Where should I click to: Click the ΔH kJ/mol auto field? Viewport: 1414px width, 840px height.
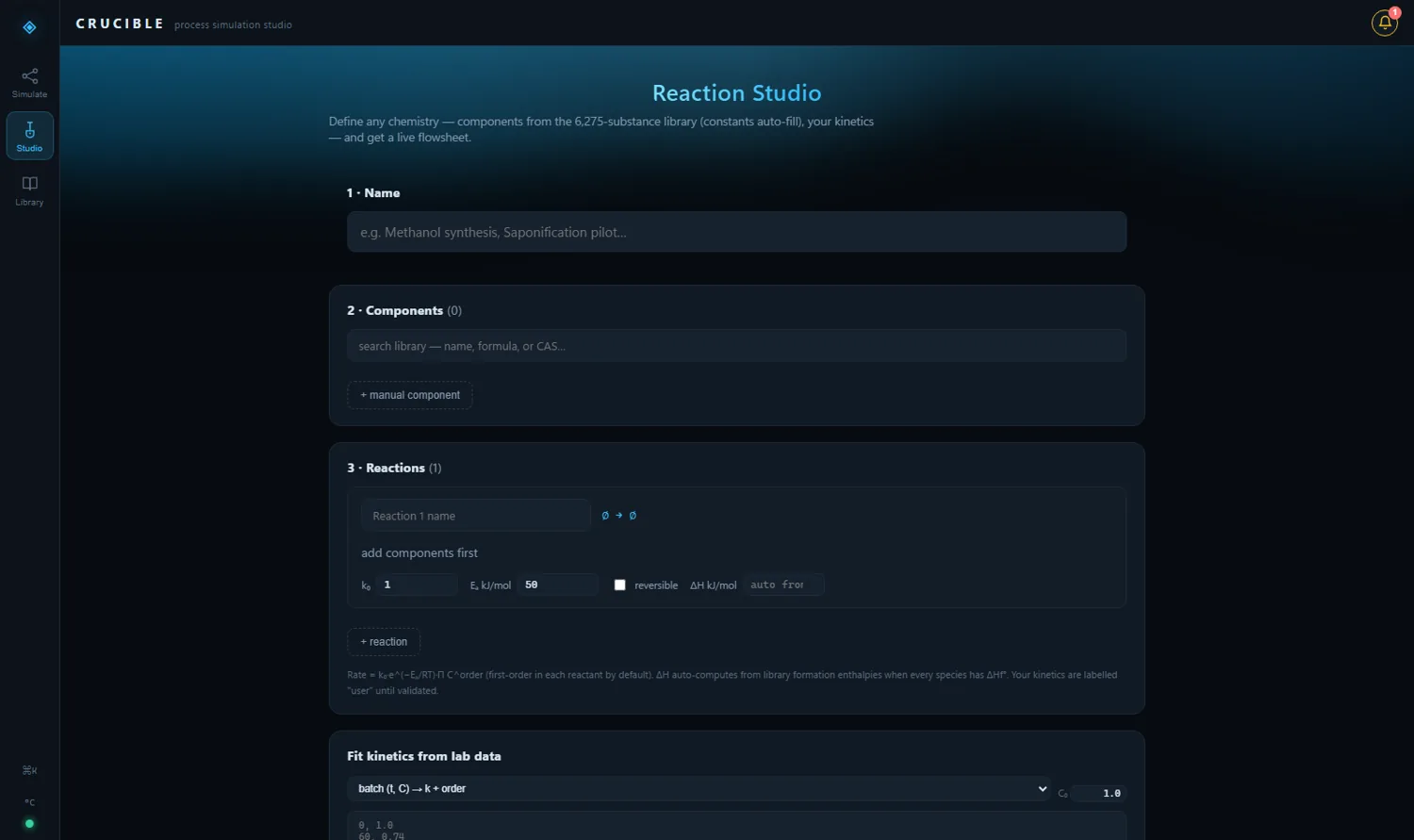pos(783,585)
